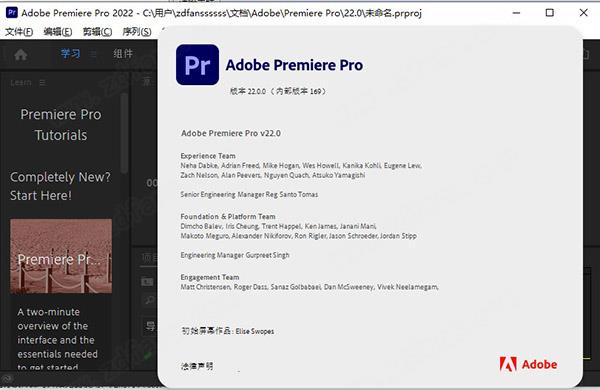
Task: Open the 编辑(E) menu
Action: pos(58,32)
